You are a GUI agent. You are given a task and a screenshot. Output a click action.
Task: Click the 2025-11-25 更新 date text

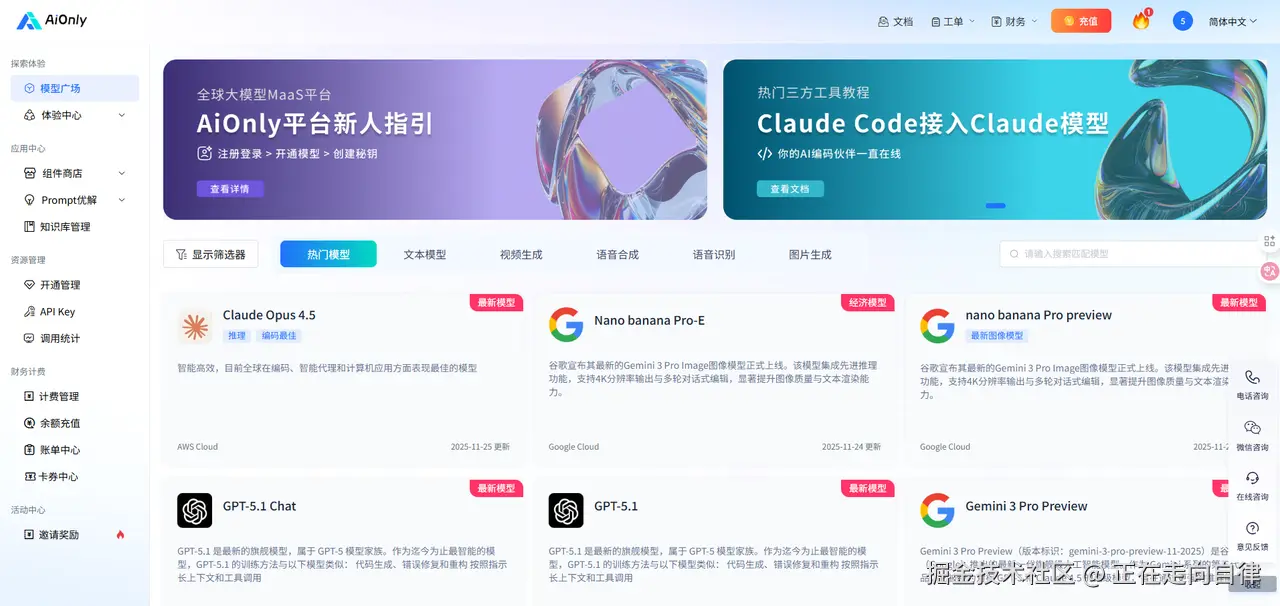[480, 447]
